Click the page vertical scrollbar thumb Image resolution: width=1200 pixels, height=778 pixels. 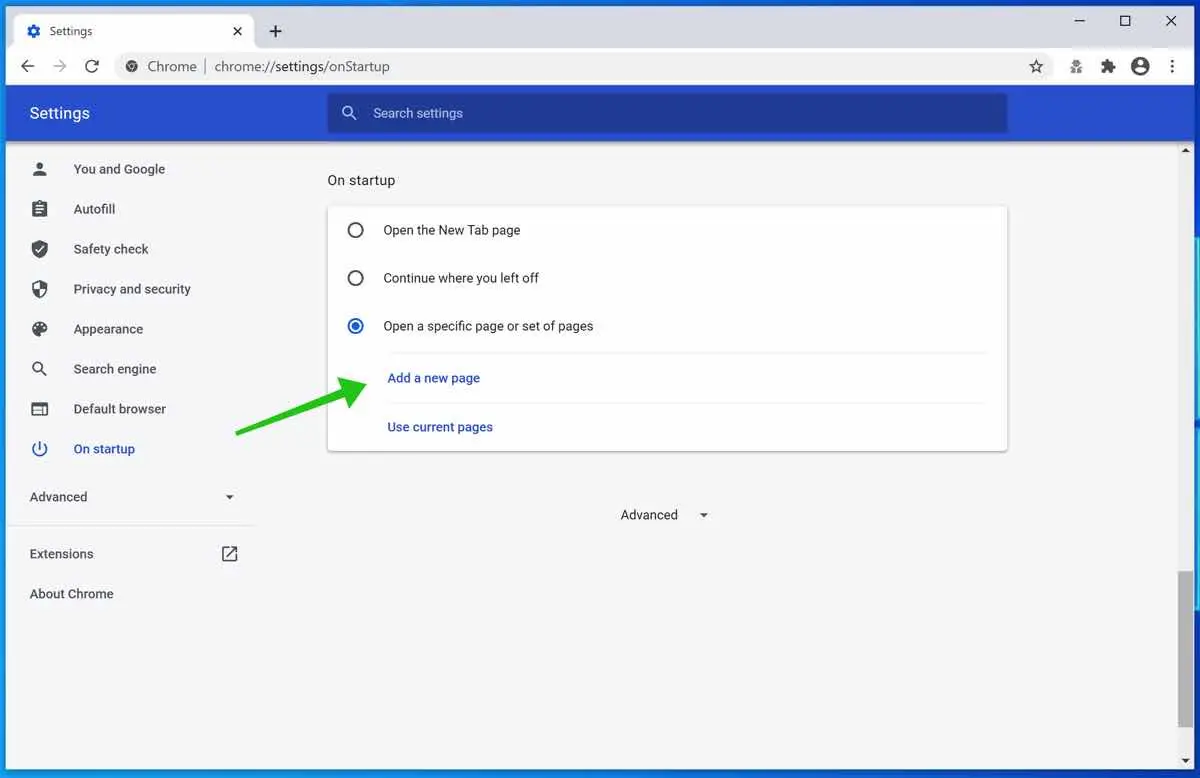[x=1186, y=648]
